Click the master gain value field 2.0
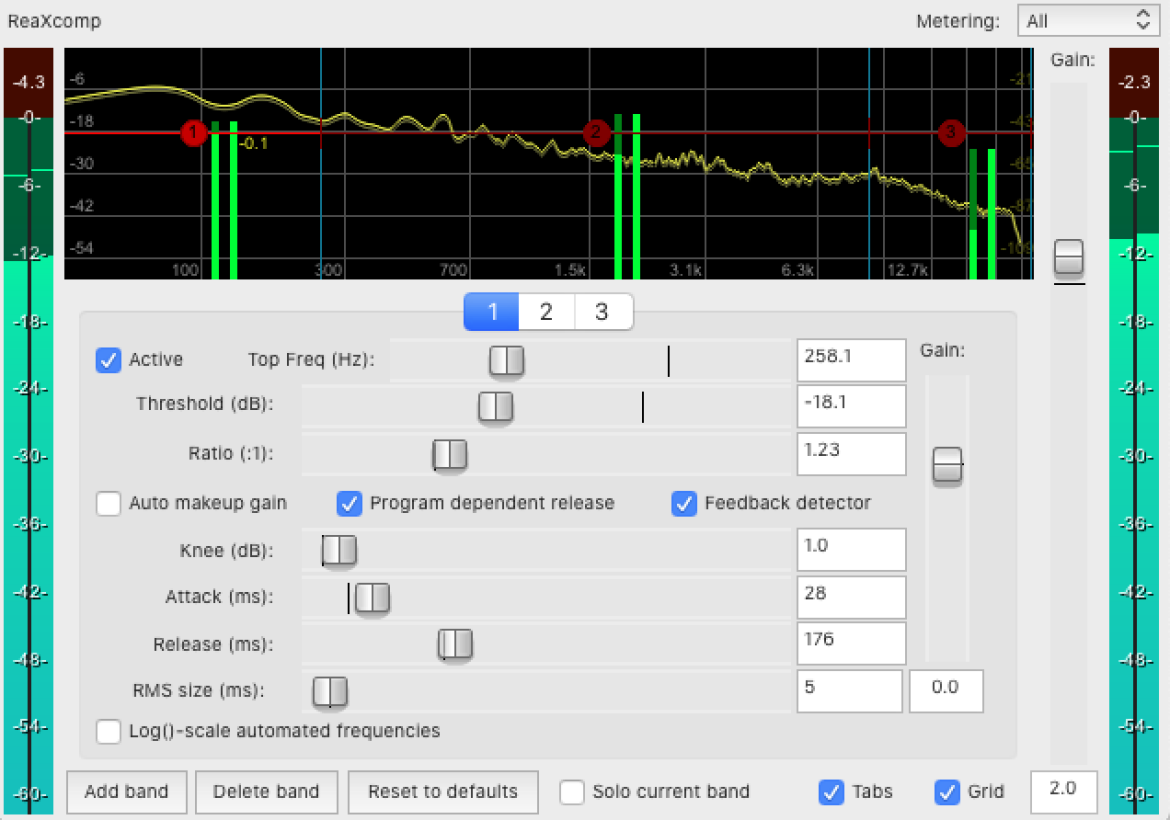This screenshot has height=820, width=1170. [1063, 792]
